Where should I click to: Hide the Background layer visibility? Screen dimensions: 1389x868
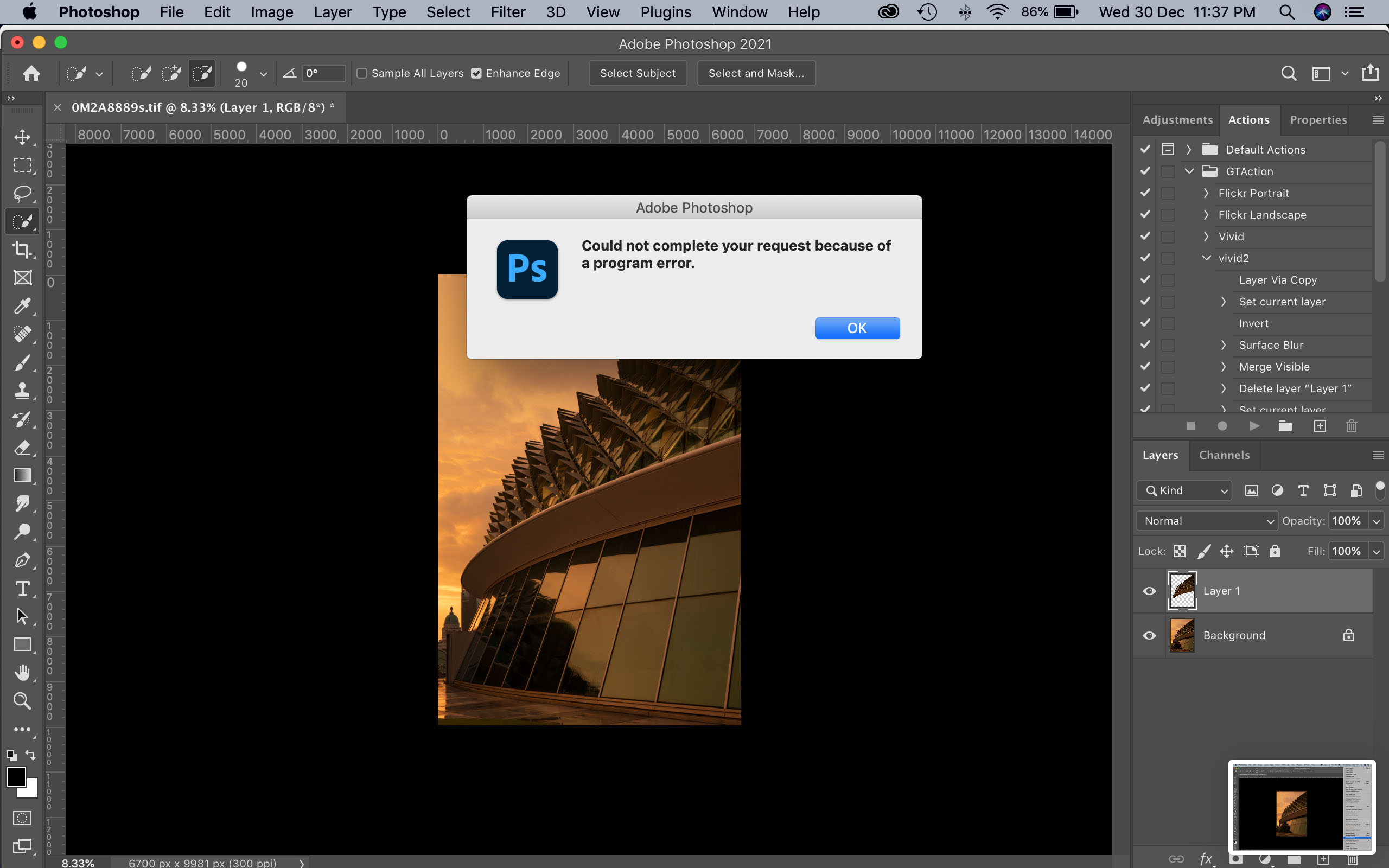pos(1149,635)
